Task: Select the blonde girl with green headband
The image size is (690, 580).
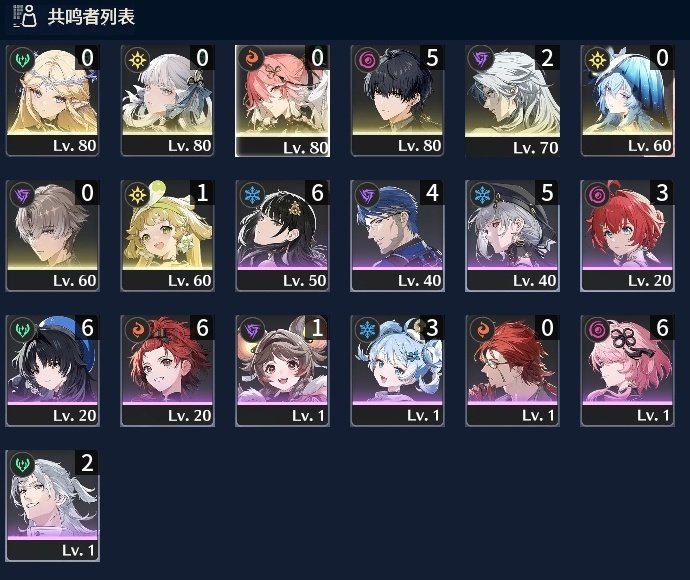Action: 167,235
